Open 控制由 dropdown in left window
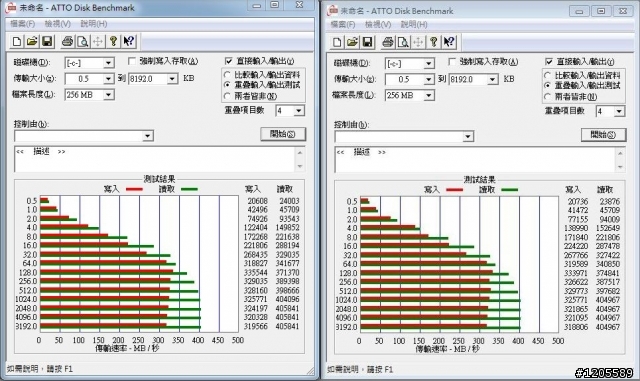This screenshot has height=381, width=640. tap(147, 136)
